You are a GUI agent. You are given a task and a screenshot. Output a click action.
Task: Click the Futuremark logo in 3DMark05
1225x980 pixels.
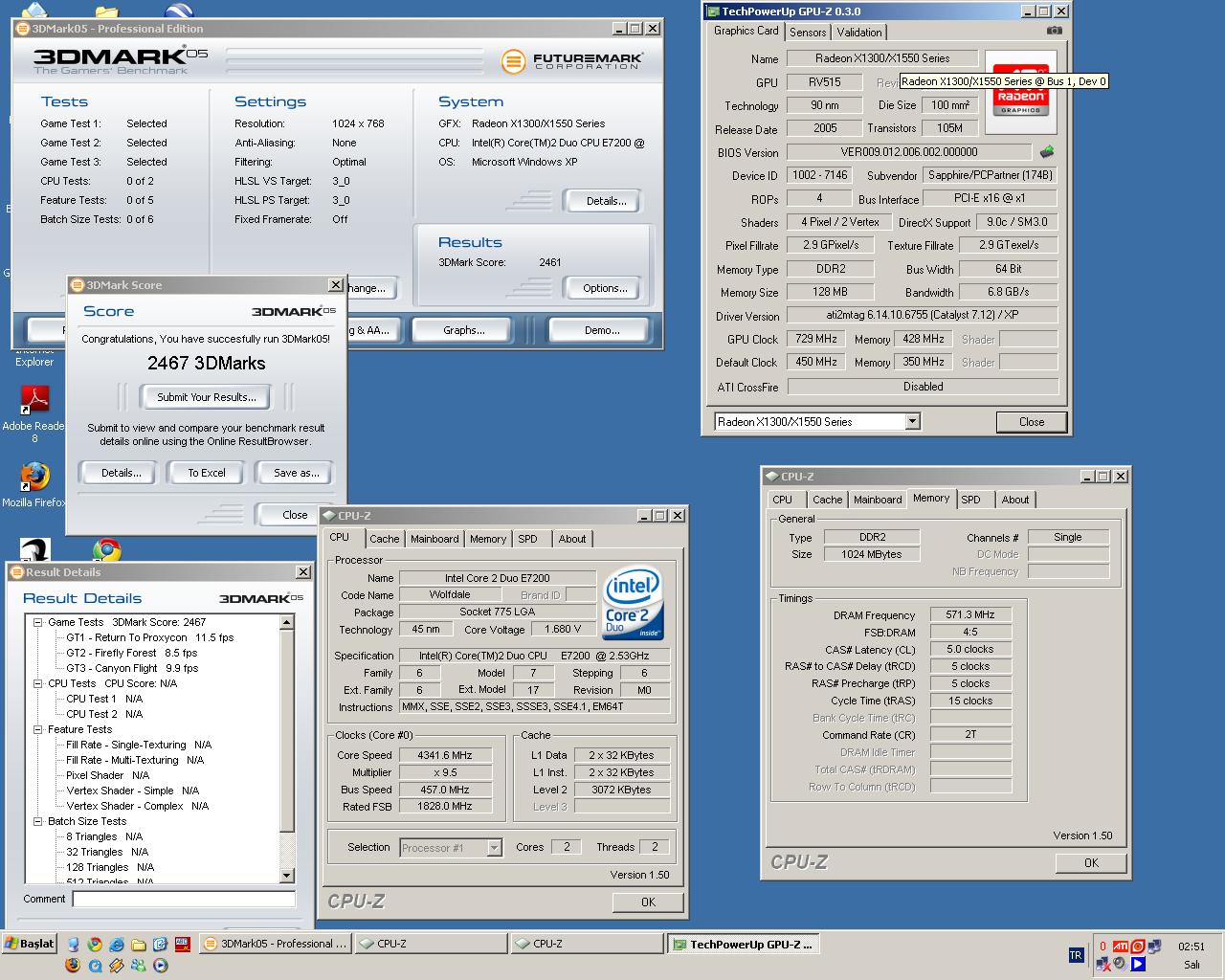point(572,61)
